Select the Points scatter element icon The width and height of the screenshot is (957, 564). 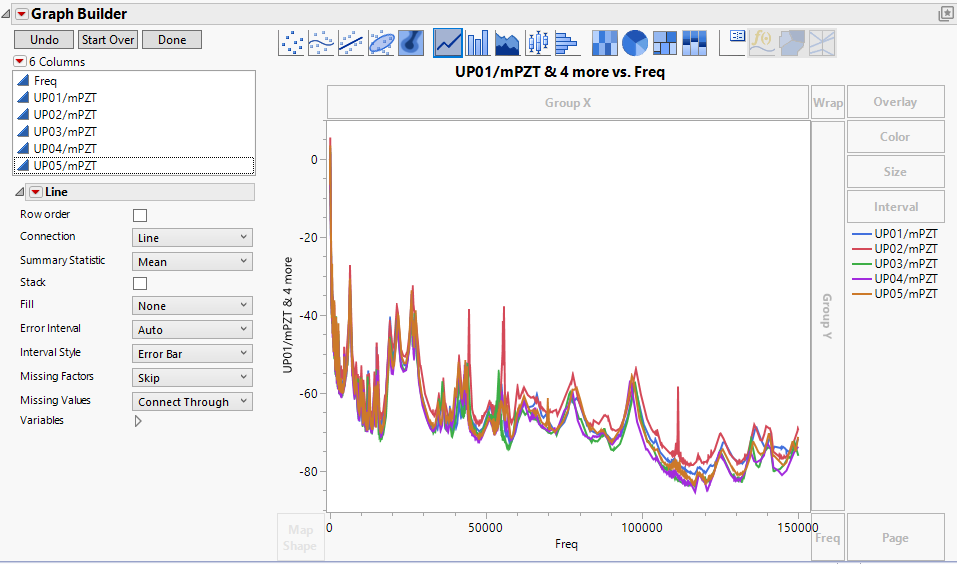(291, 43)
